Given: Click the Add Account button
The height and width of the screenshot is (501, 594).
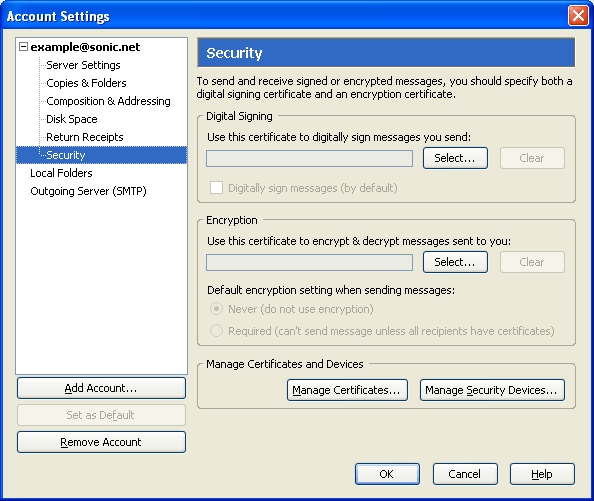Looking at the screenshot, I should (101, 388).
